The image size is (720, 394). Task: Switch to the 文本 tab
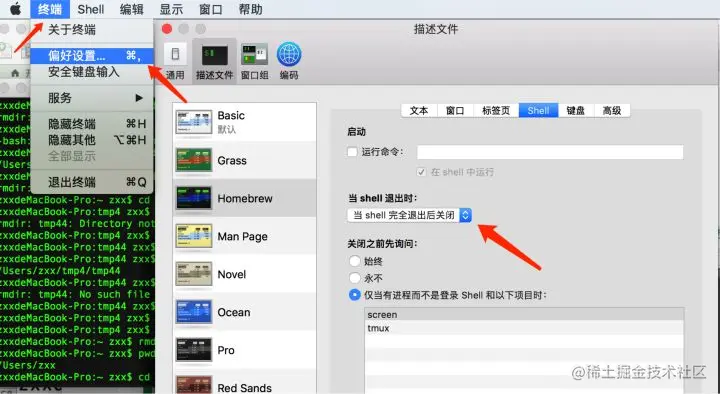point(419,111)
